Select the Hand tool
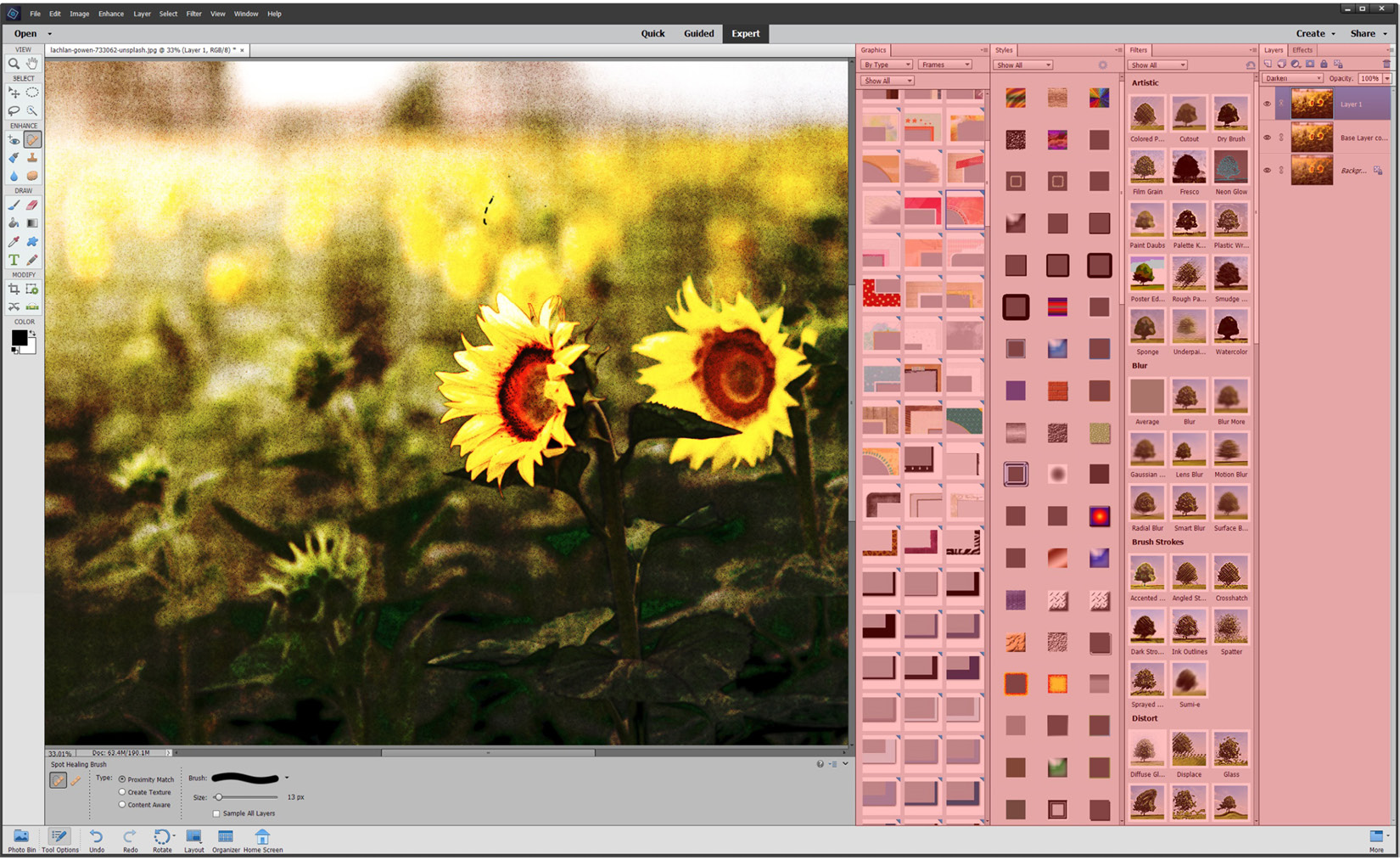The image size is (1400, 860). (32, 64)
